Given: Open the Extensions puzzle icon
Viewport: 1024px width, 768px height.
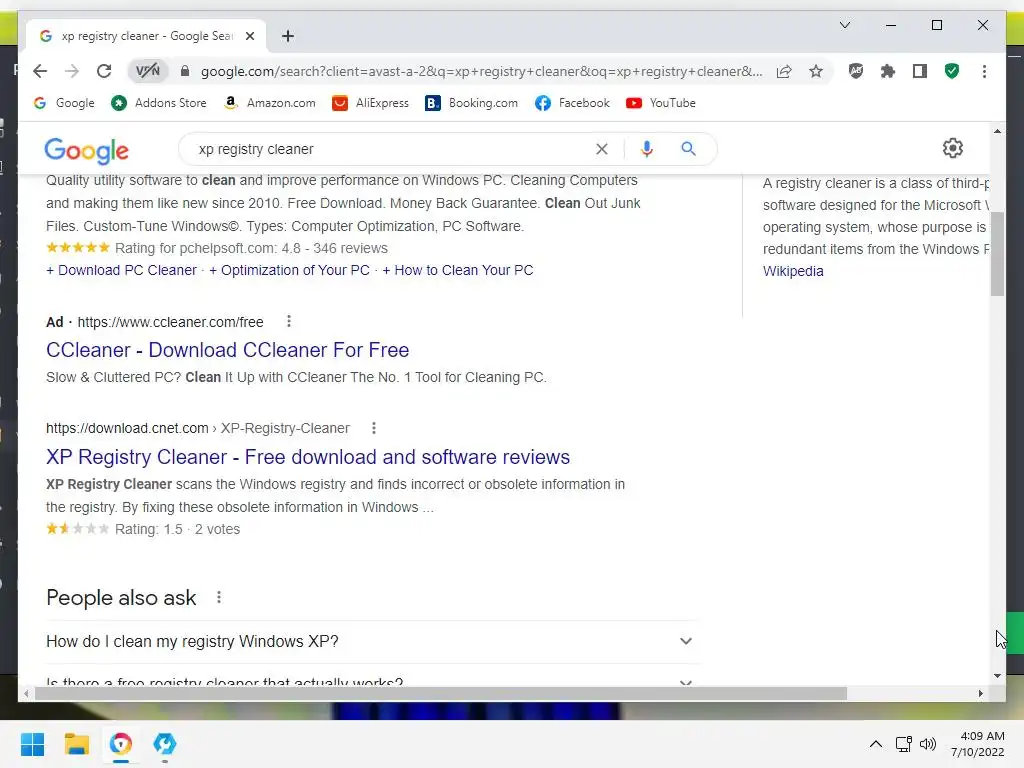Looking at the screenshot, I should (x=888, y=71).
